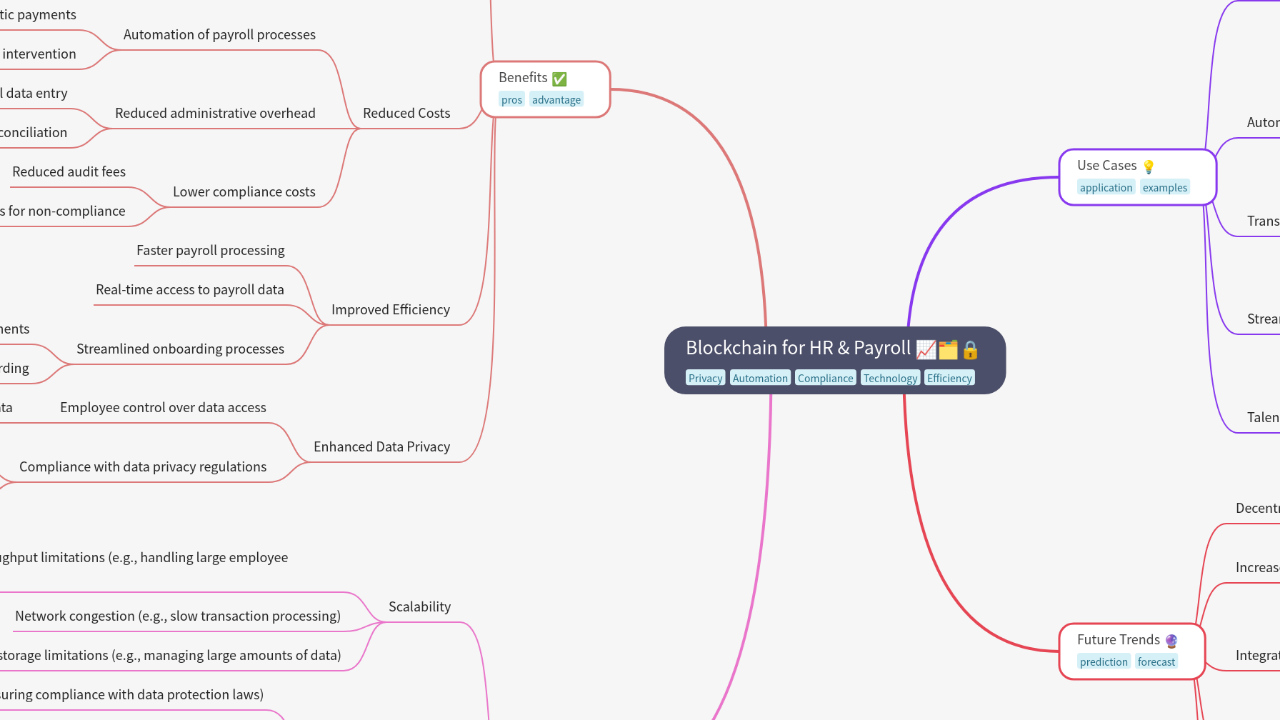Screen dimensions: 1280x720
Task: Select Reduced administrative overhead node
Action: coord(215,113)
